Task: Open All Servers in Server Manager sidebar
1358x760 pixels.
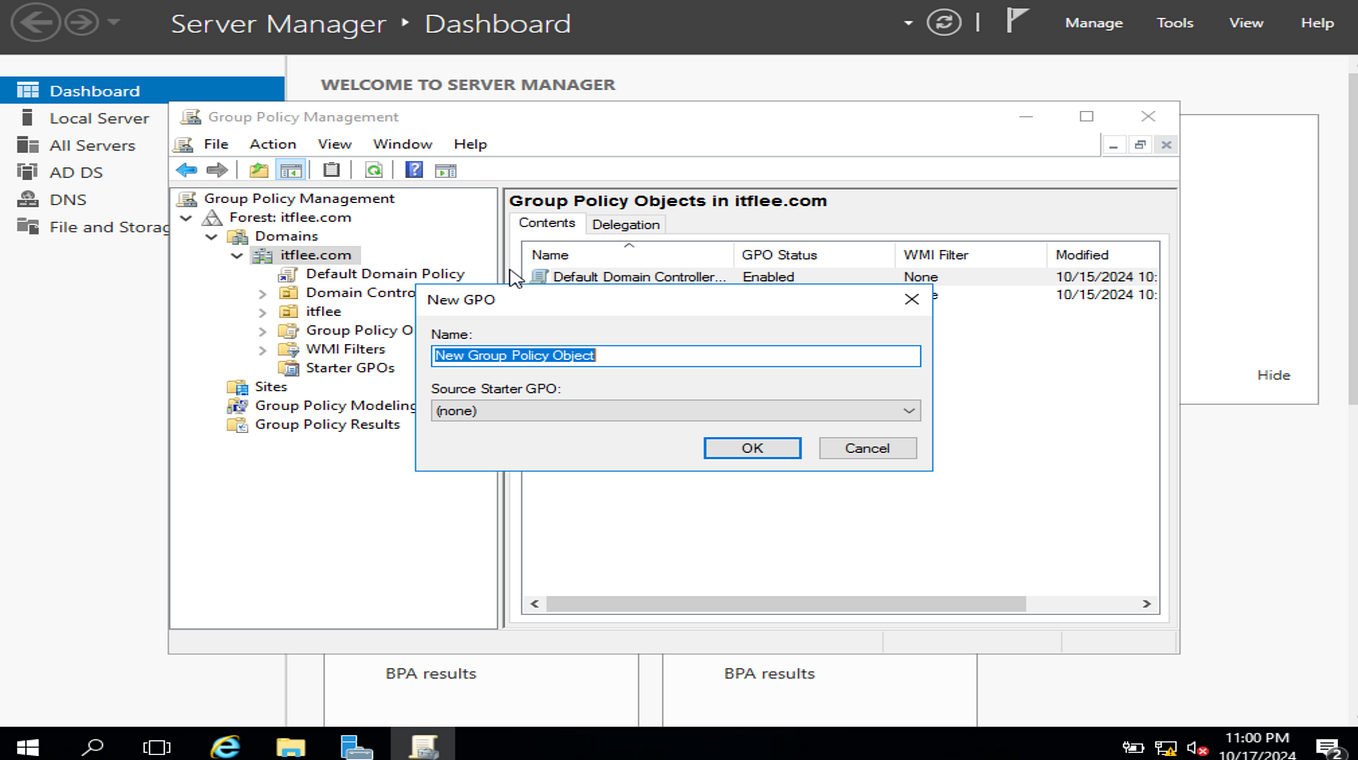Action: 92,145
